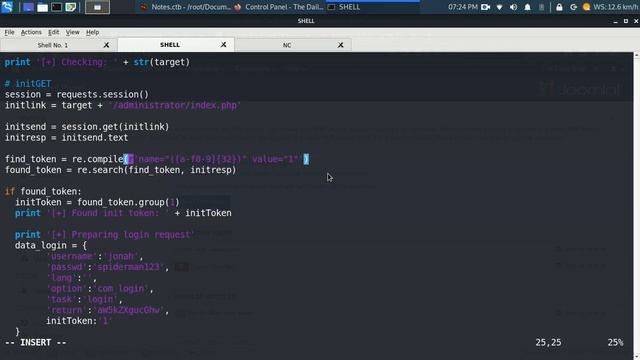Image resolution: width=640 pixels, height=360 pixels.
Task: Click the 'Checking:' print line at top
Action: pyautogui.click(x=97, y=62)
